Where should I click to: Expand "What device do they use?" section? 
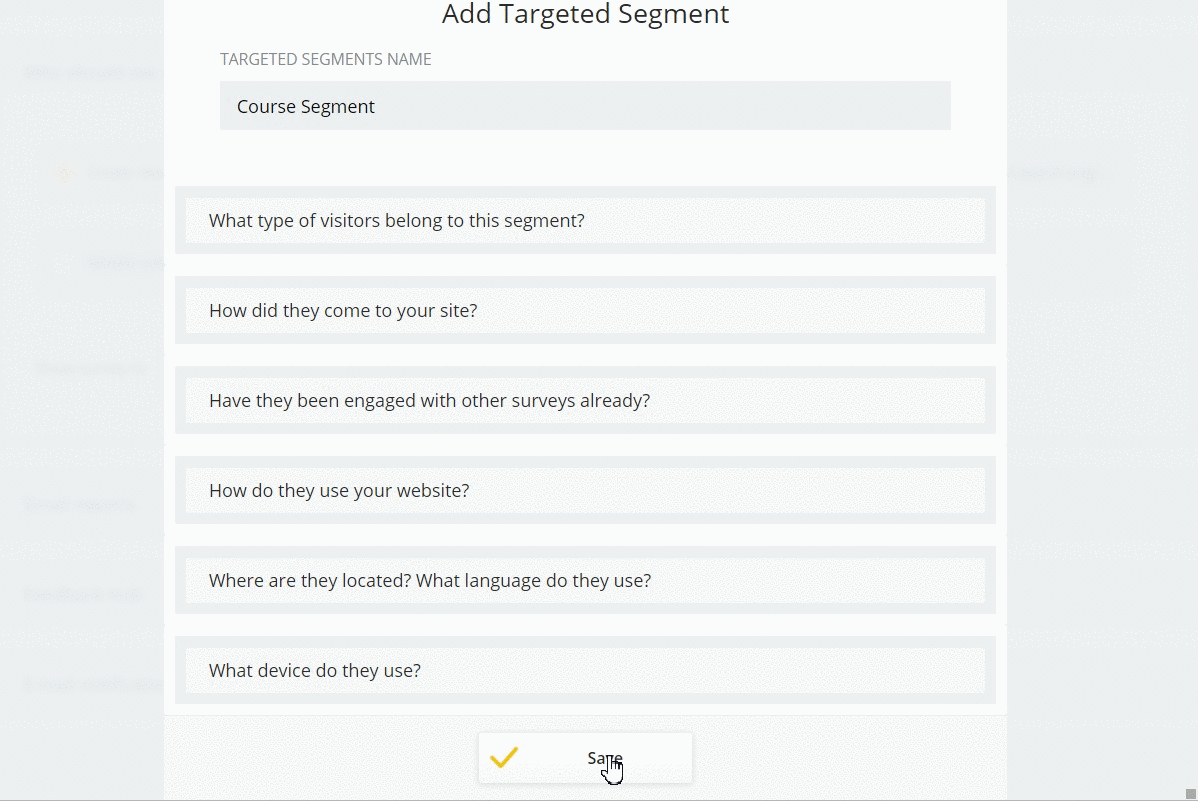point(585,671)
